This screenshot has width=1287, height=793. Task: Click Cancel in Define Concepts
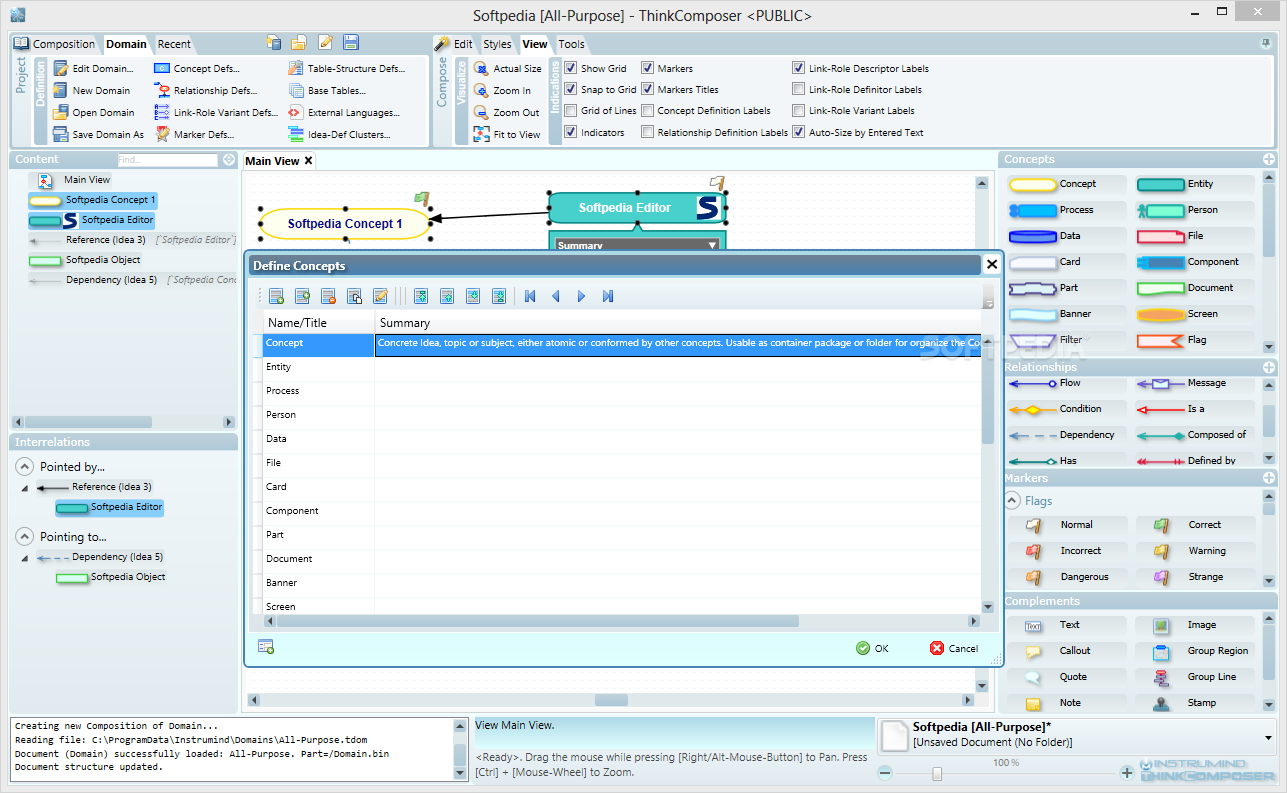(x=954, y=649)
